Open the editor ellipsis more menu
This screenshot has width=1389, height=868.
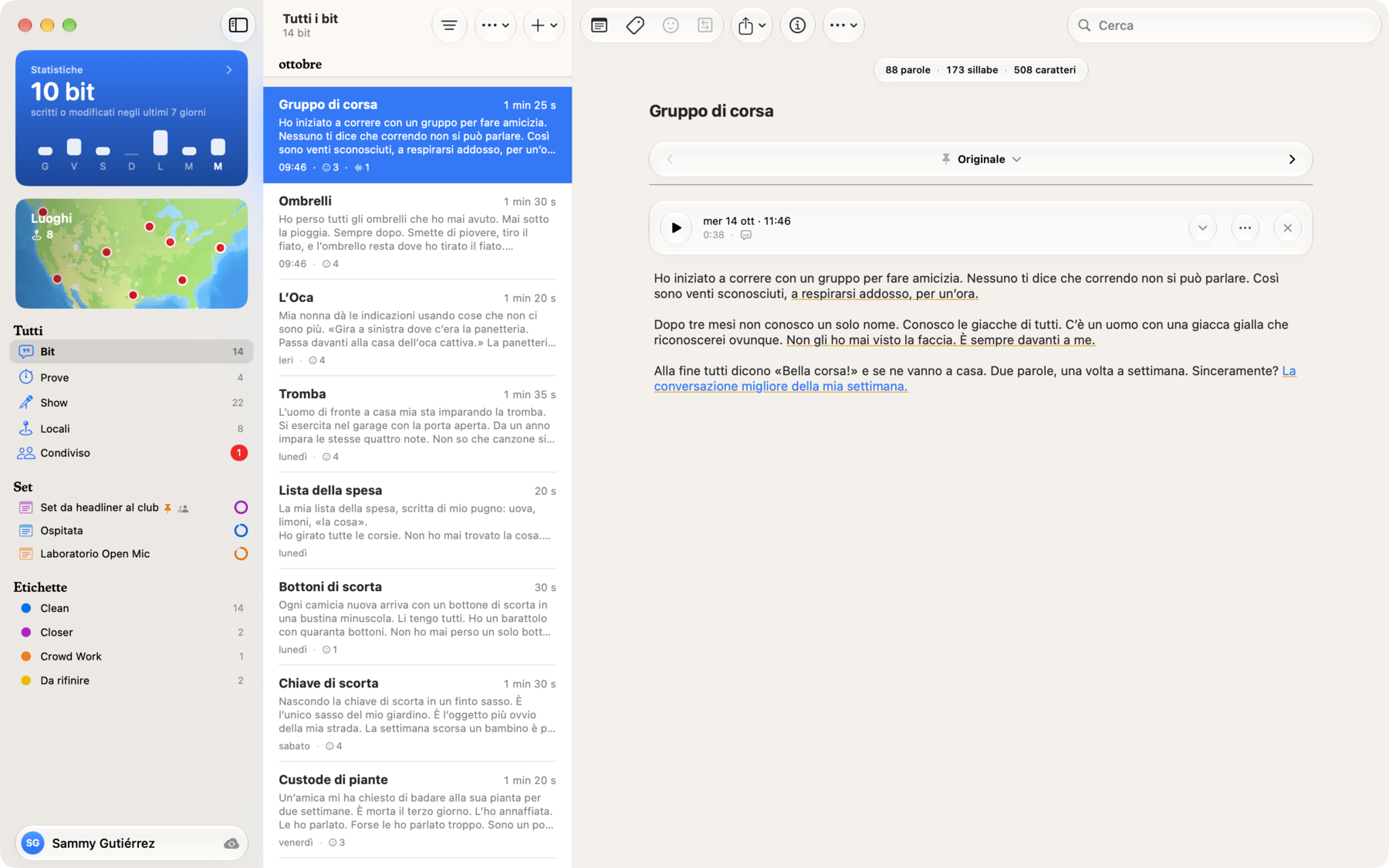(843, 25)
